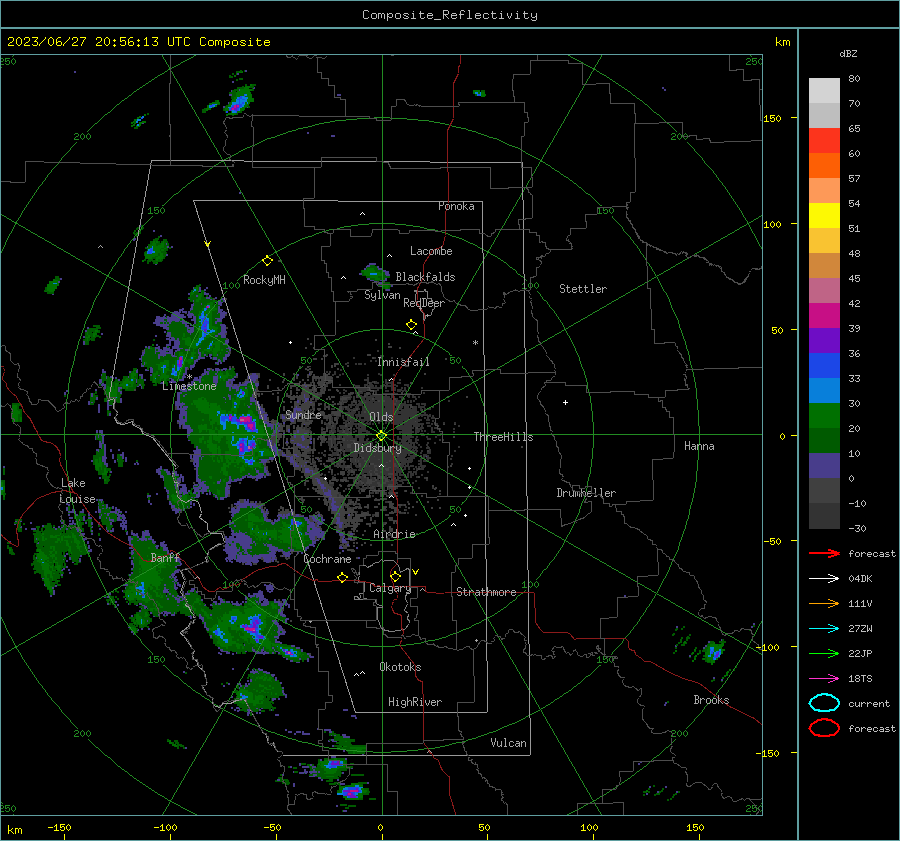Screen dimensions: 900x841
Task: Click the Vulcan label
Action: point(508,743)
